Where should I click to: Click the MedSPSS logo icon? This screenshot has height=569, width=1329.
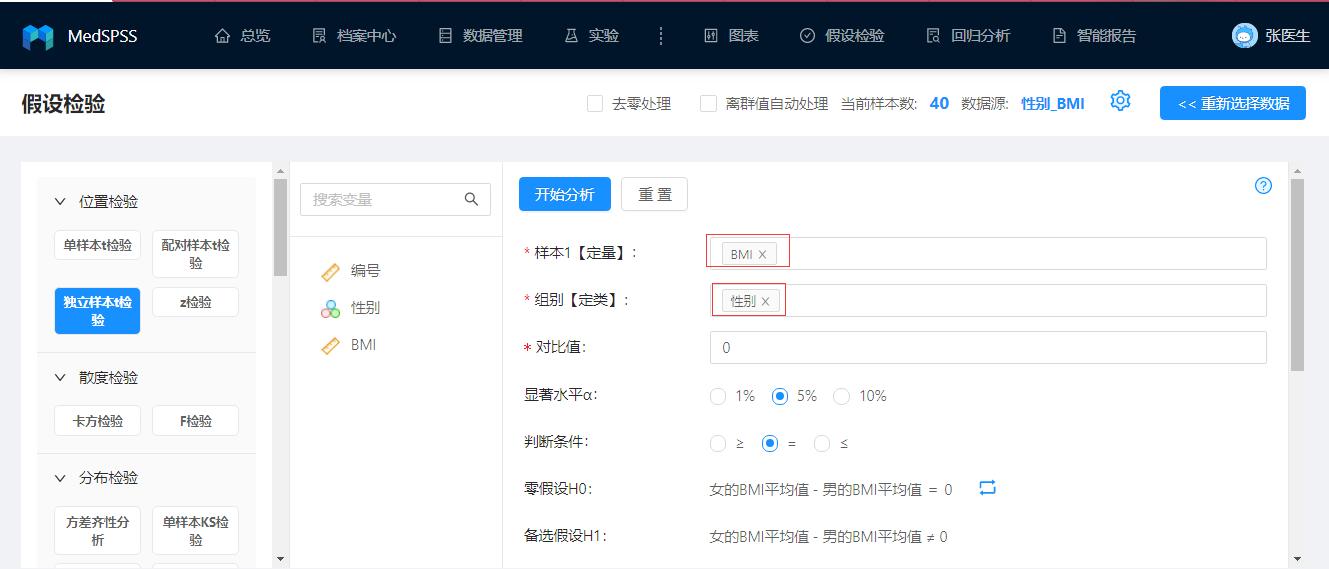[38, 37]
